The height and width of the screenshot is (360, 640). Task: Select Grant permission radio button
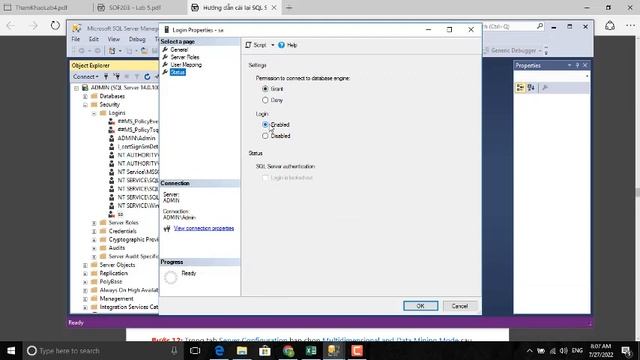point(265,89)
